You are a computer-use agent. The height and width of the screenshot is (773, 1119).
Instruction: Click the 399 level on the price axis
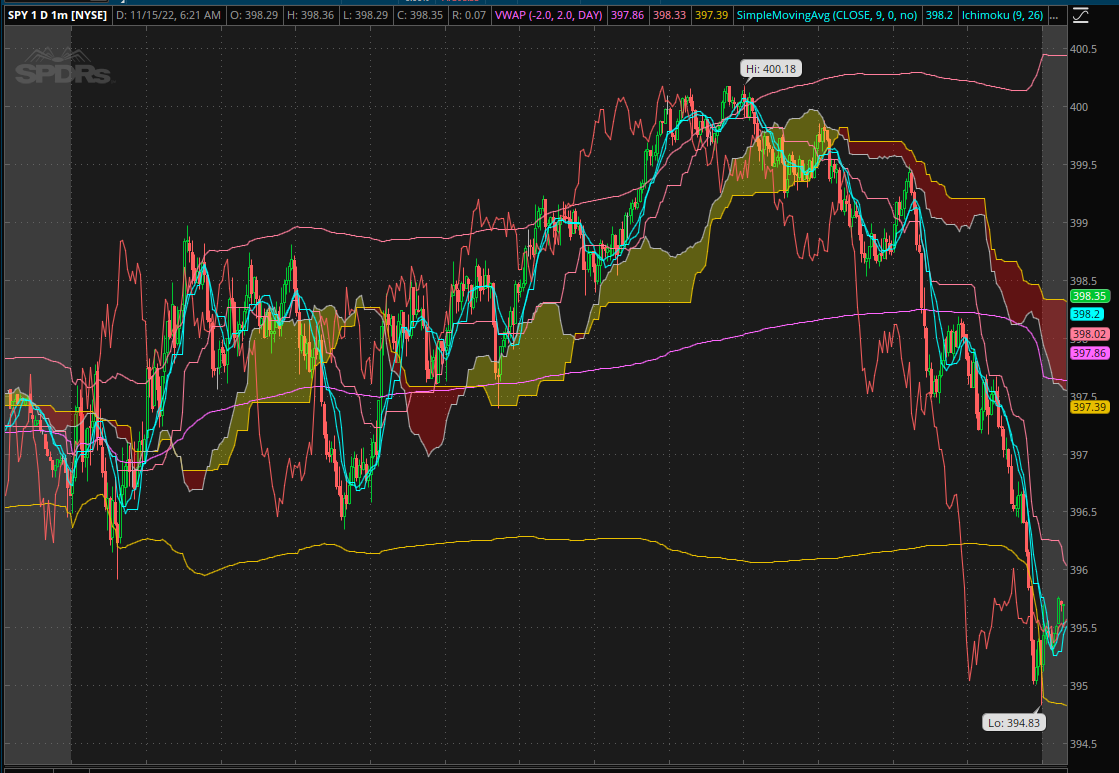[1079, 223]
